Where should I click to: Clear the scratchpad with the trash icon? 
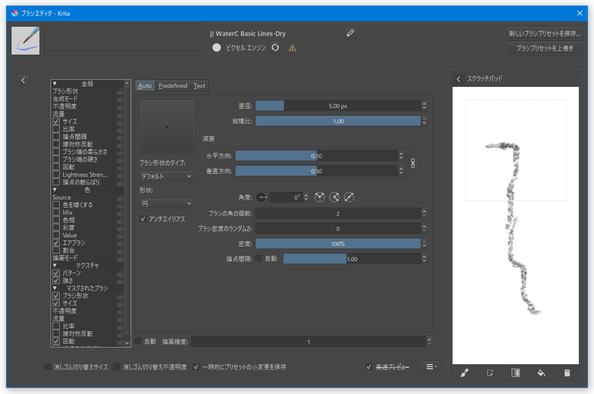567,373
